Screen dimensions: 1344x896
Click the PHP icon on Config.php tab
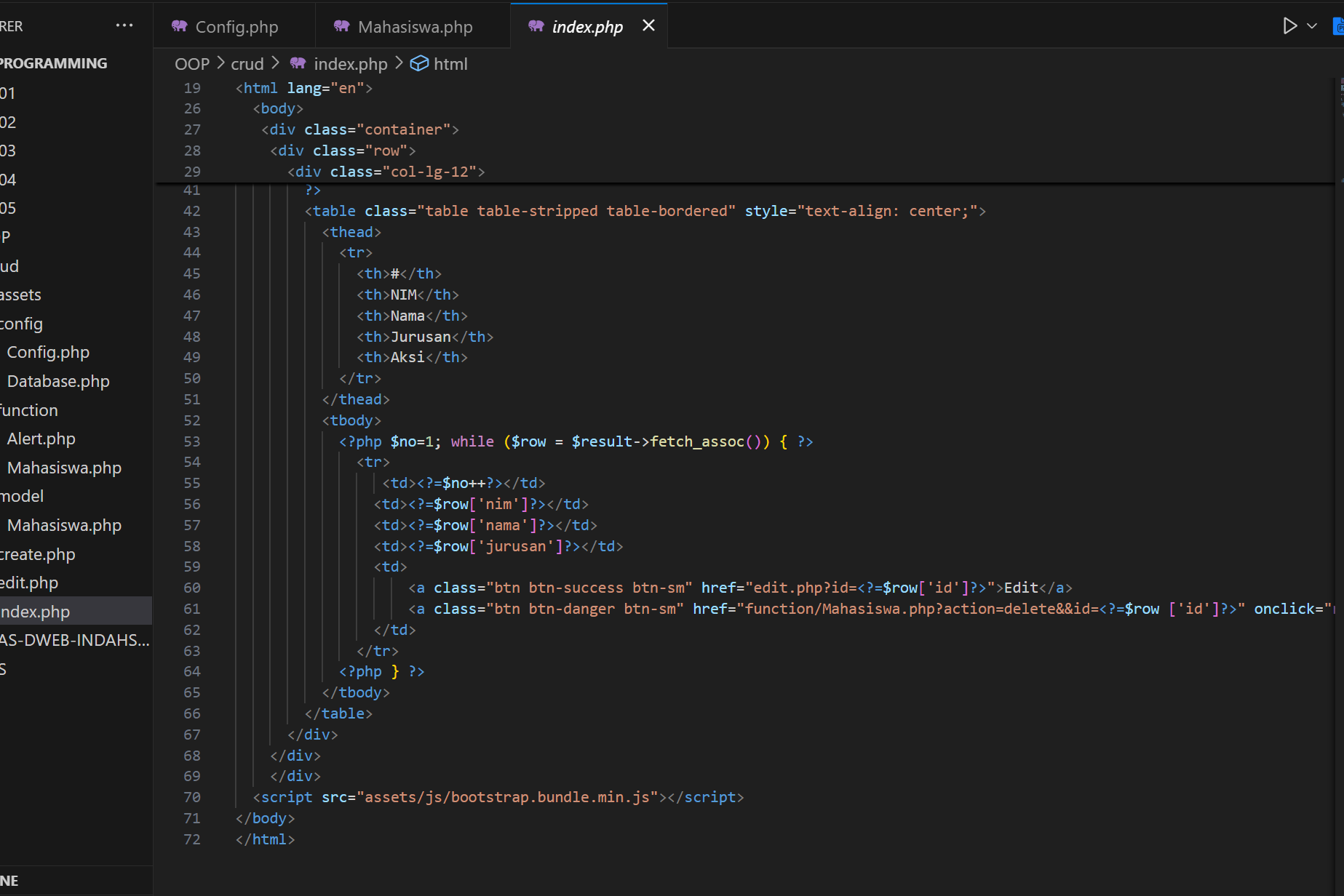coord(180,27)
